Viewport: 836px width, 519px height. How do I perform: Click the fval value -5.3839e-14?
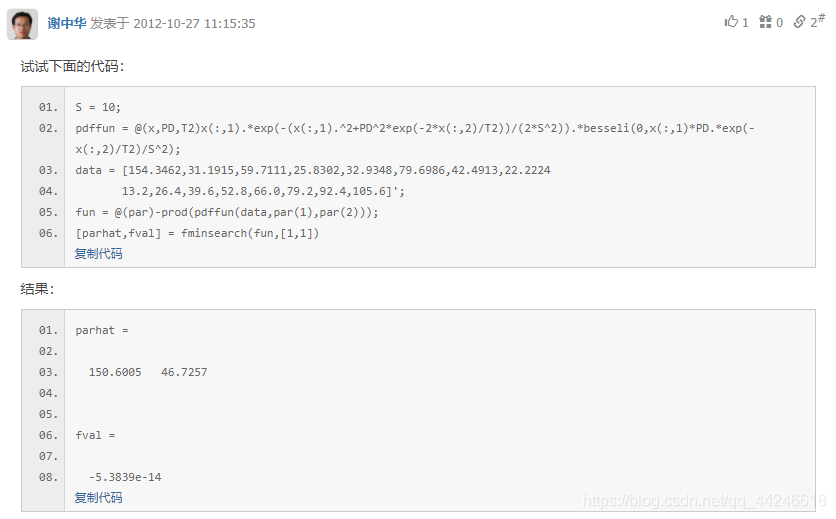[x=125, y=477]
